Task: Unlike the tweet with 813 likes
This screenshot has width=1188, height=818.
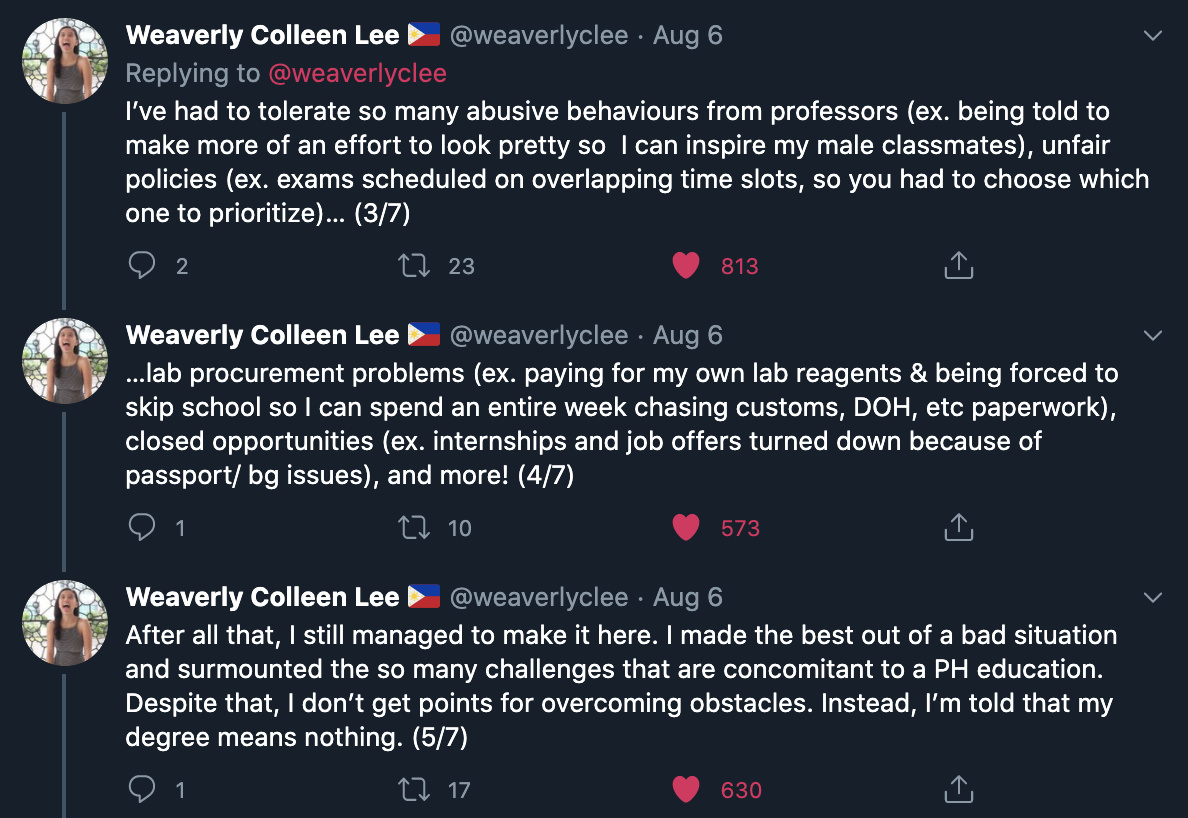Action: [x=685, y=265]
